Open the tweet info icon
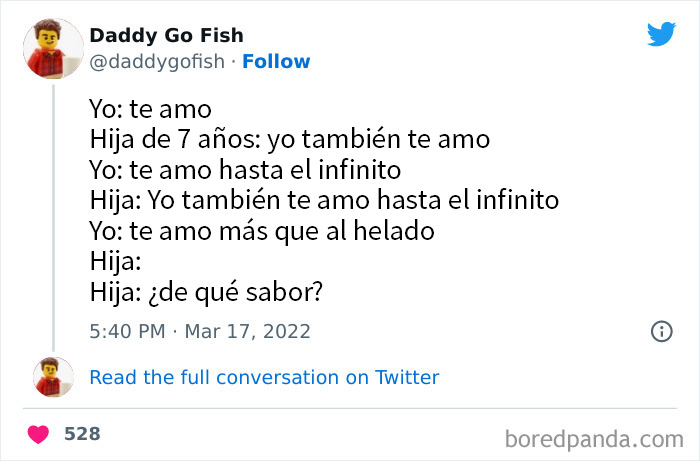Screen dimensions: 700x461 coord(661,331)
